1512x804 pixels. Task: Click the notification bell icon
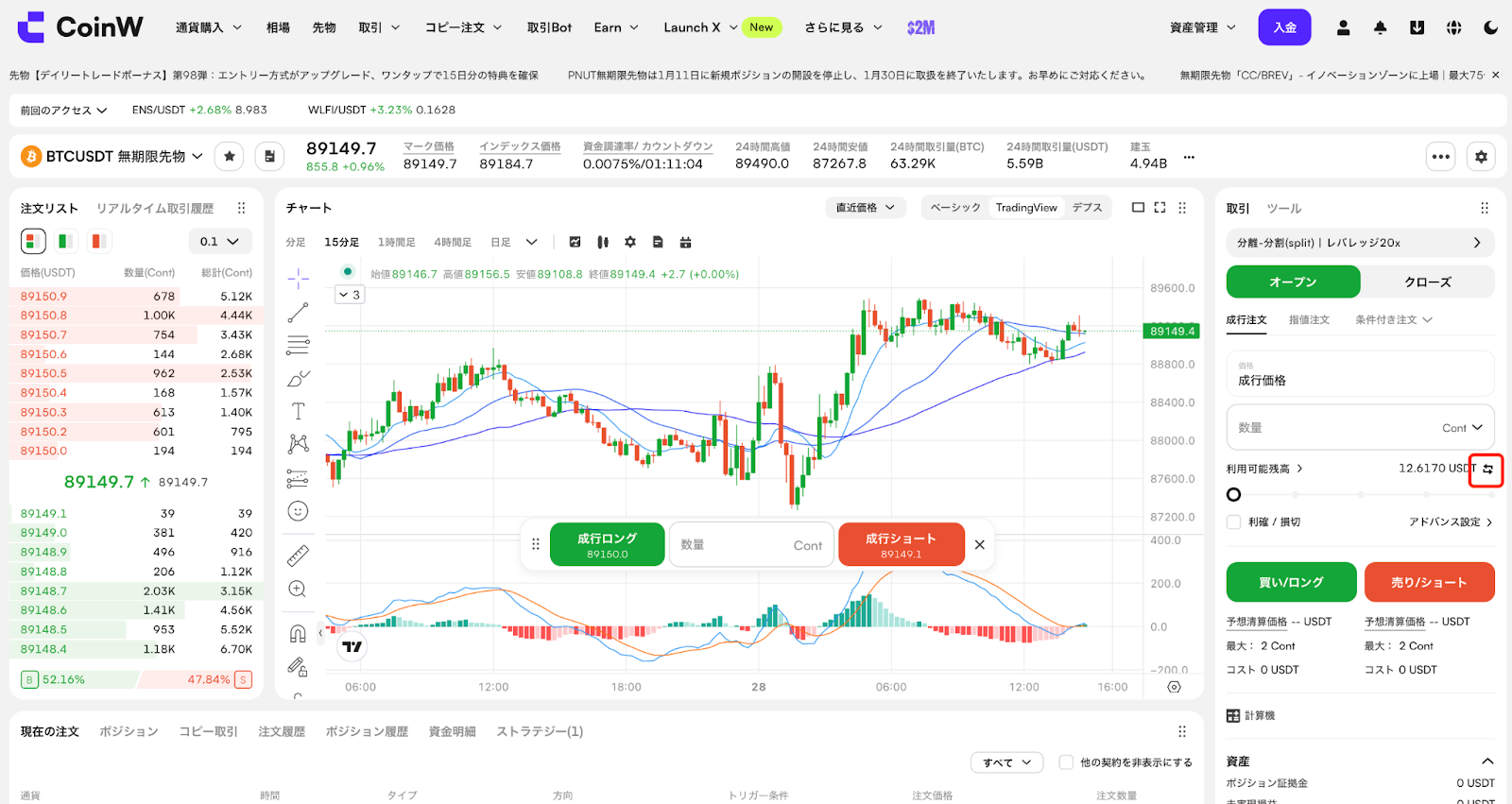1380,27
